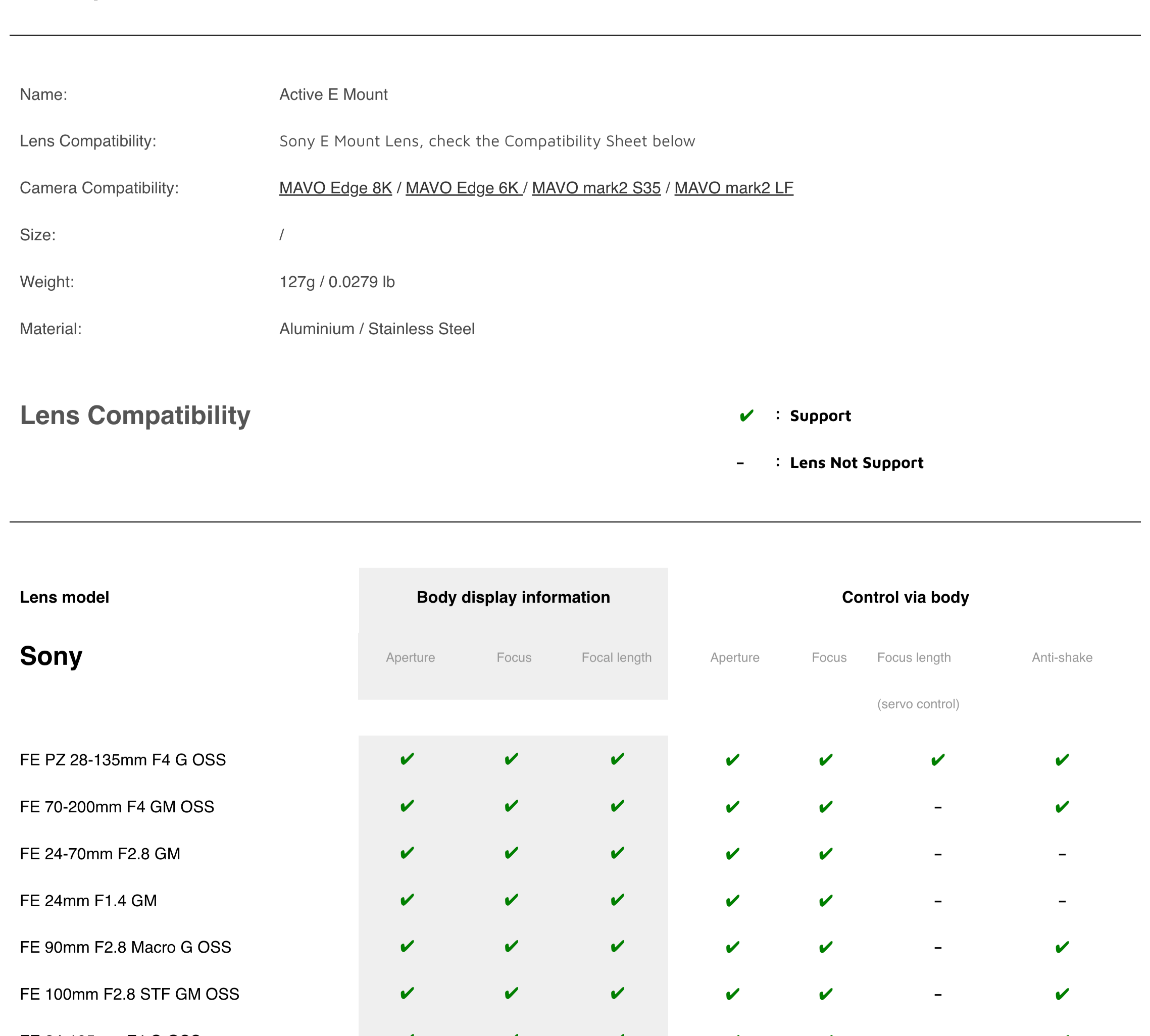Click the Lens Not Support dash symbol
The width and height of the screenshot is (1150, 1036).
pos(739,463)
